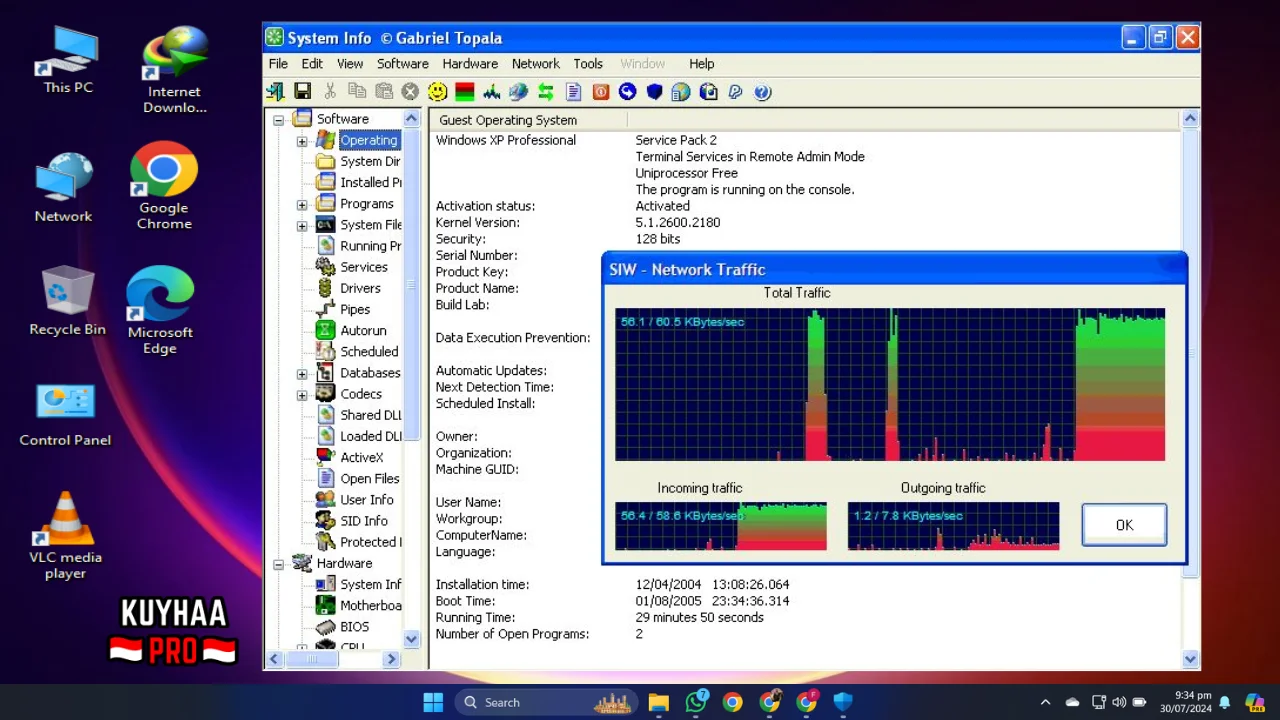Open the Hardware menu
1280x720 pixels.
coord(470,63)
